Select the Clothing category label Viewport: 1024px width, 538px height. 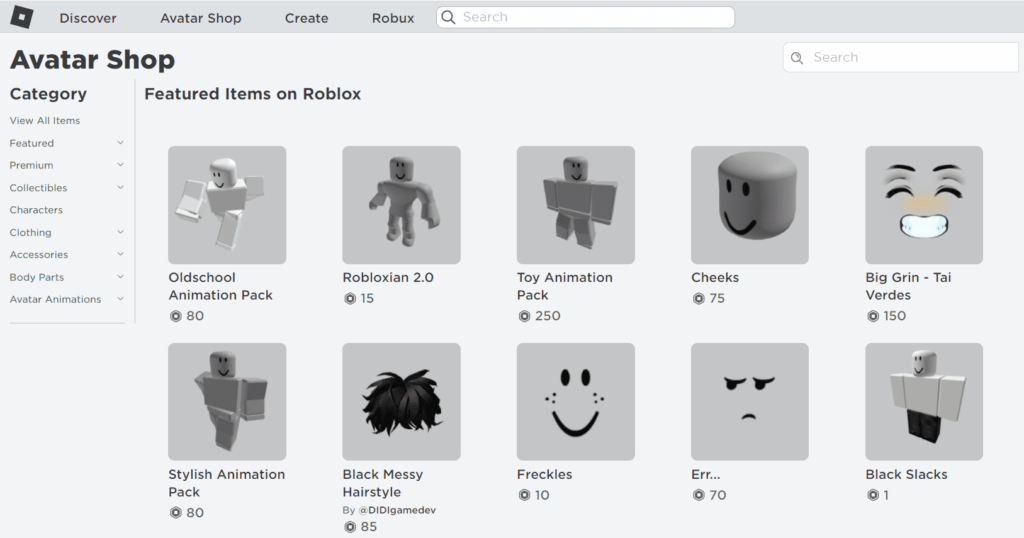click(x=30, y=232)
